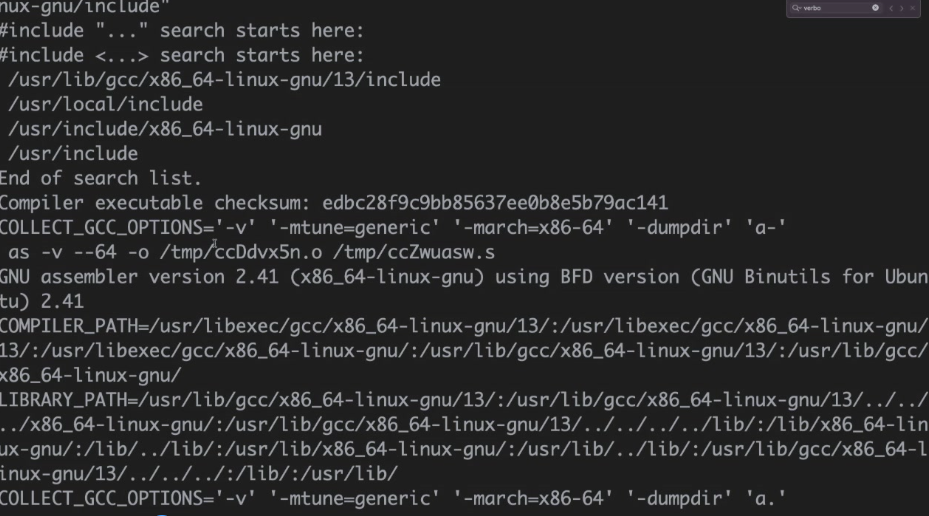The image size is (929, 516).
Task: Click the /usr/include/x86_64-linux-gnu path line
Action: [165, 129]
